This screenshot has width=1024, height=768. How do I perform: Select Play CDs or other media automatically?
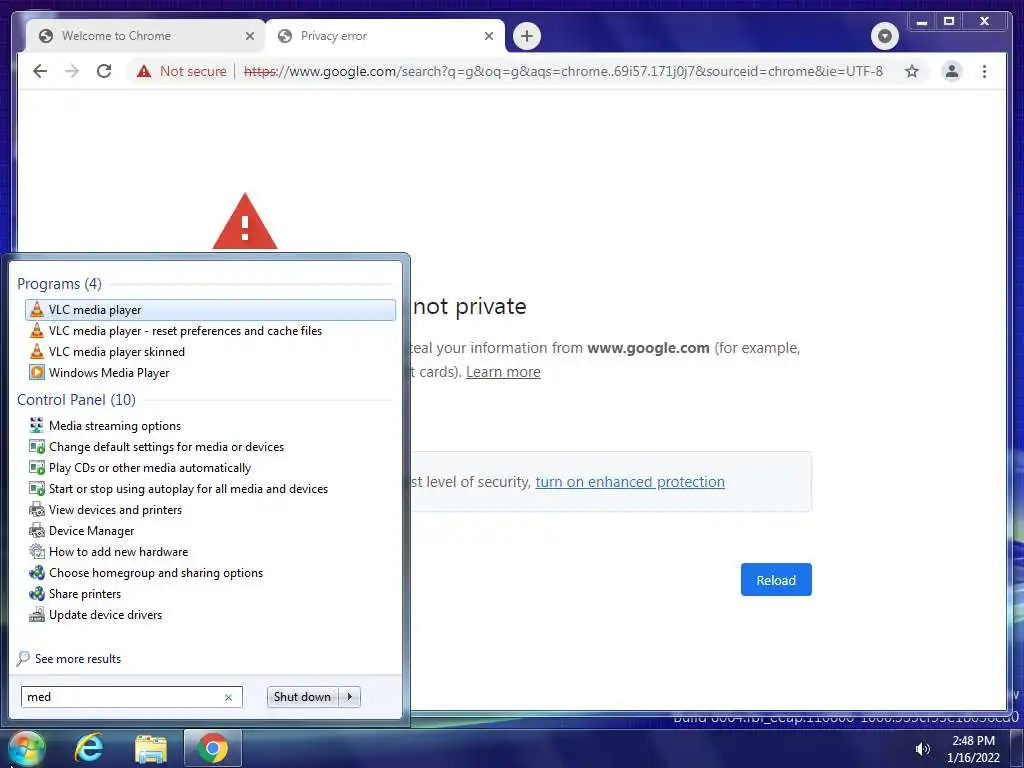[210, 468]
